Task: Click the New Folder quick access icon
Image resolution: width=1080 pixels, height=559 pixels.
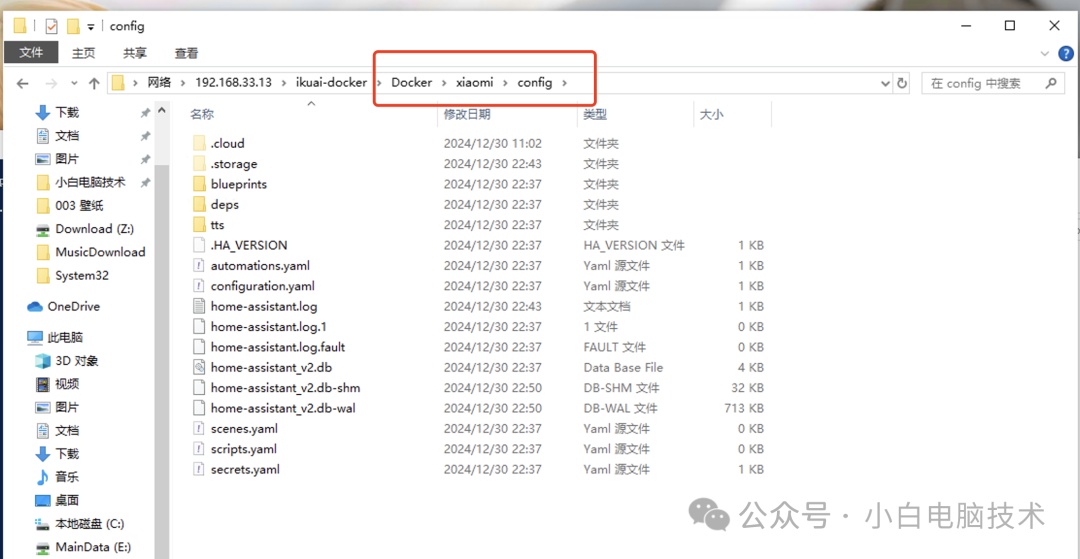Action: tap(74, 26)
